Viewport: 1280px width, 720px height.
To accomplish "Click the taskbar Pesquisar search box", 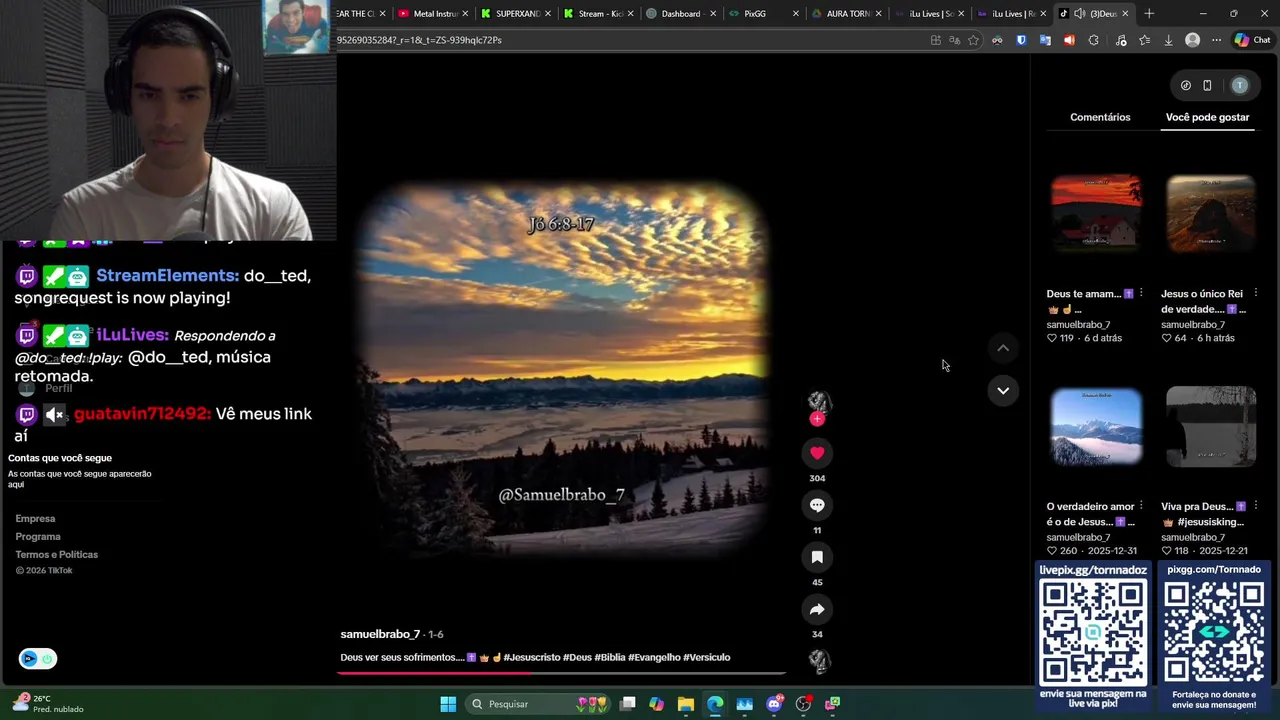I will tap(540, 704).
